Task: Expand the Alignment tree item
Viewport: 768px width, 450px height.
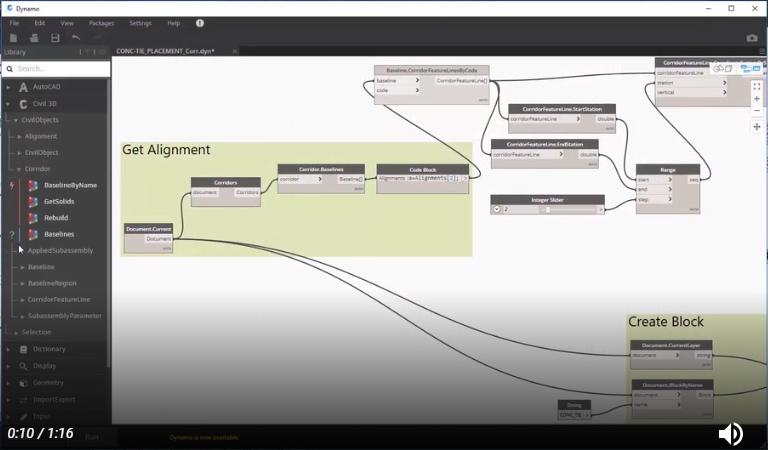Action: click(x=19, y=137)
